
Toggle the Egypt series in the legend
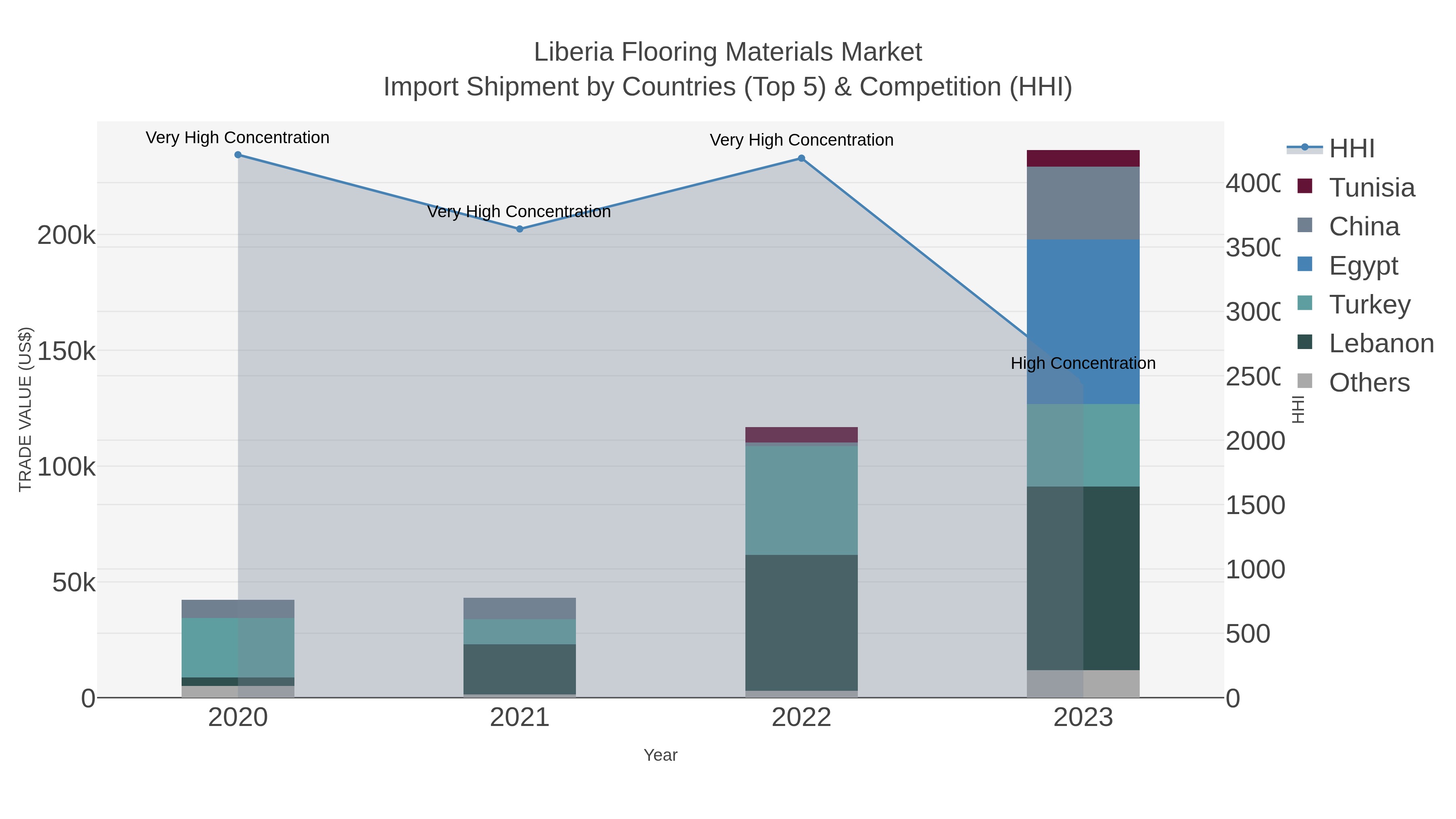(1348, 266)
